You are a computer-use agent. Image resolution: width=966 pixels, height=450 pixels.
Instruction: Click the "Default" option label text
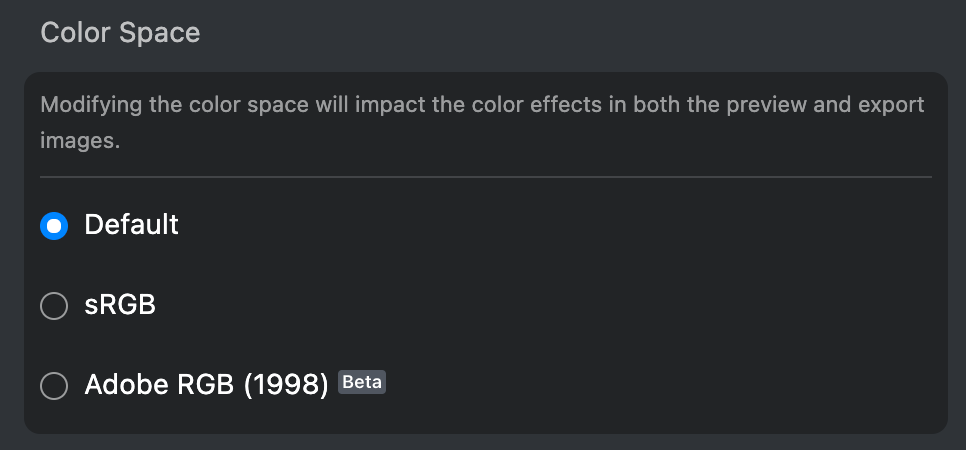(x=131, y=225)
